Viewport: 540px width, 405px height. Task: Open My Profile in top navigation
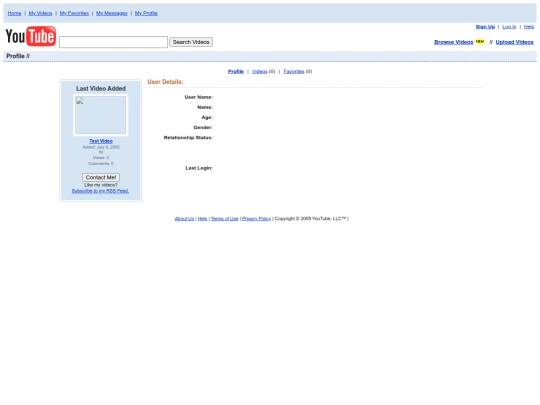click(x=146, y=13)
